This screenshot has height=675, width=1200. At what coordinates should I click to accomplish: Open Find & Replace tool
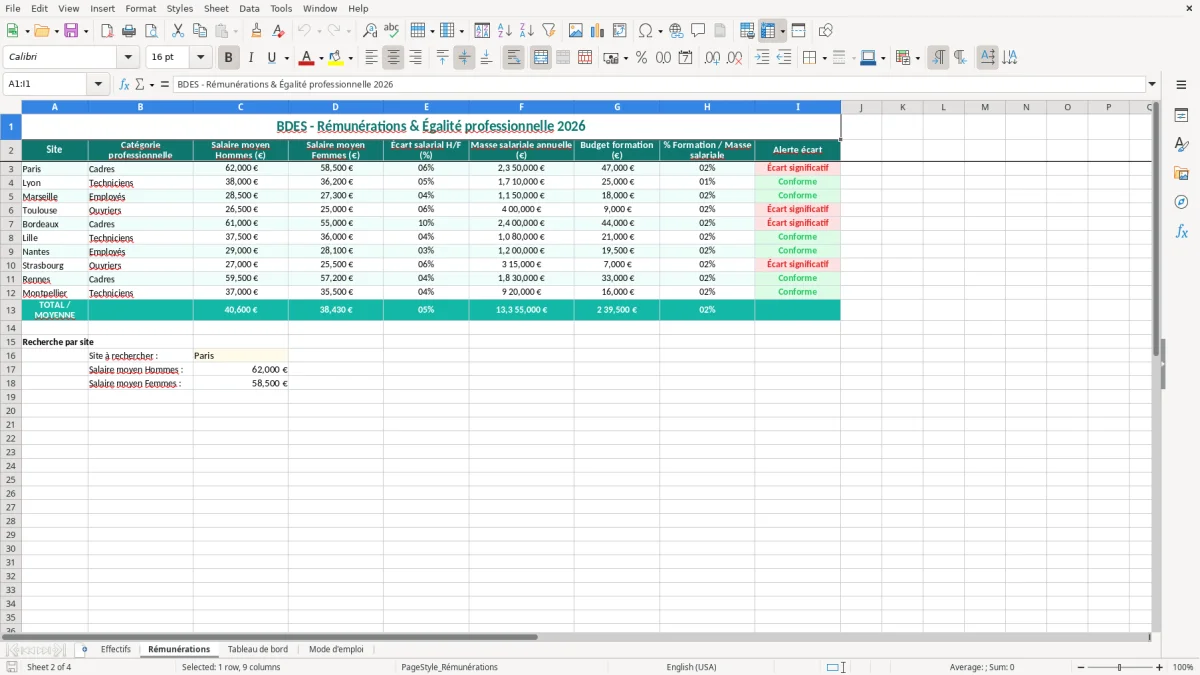370,31
